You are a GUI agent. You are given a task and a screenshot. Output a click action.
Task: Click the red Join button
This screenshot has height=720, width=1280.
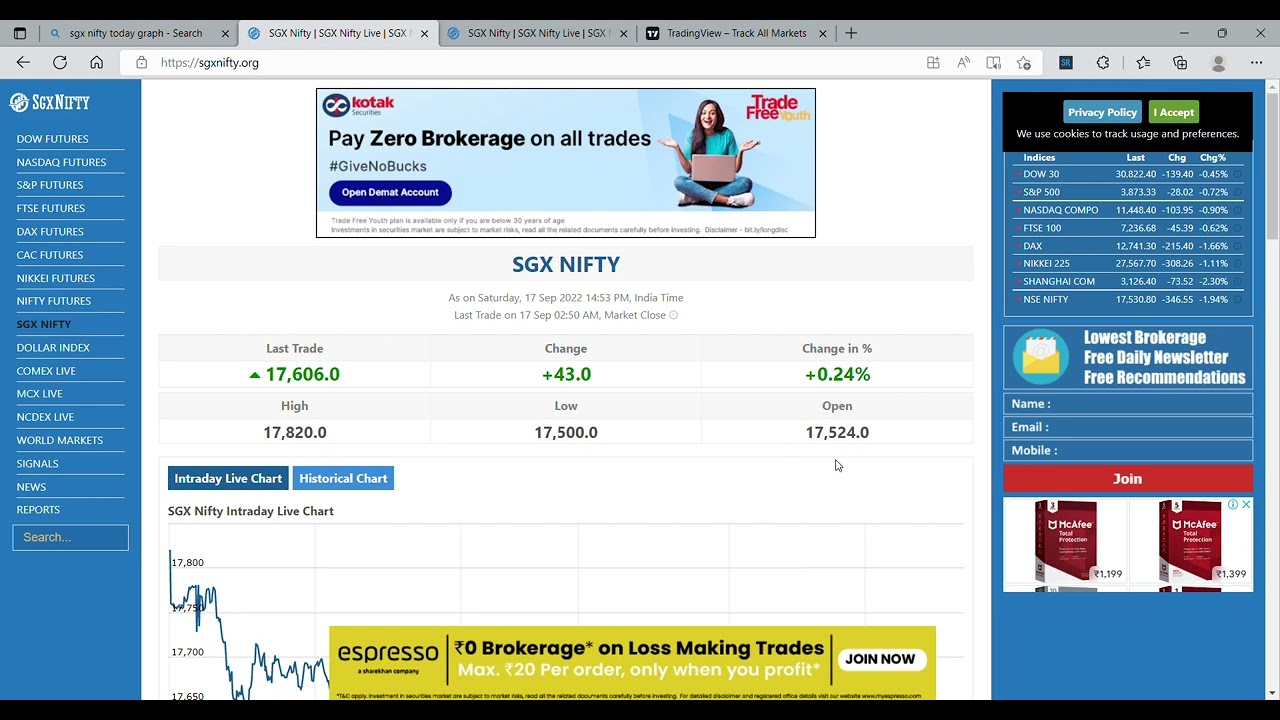pyautogui.click(x=1128, y=479)
